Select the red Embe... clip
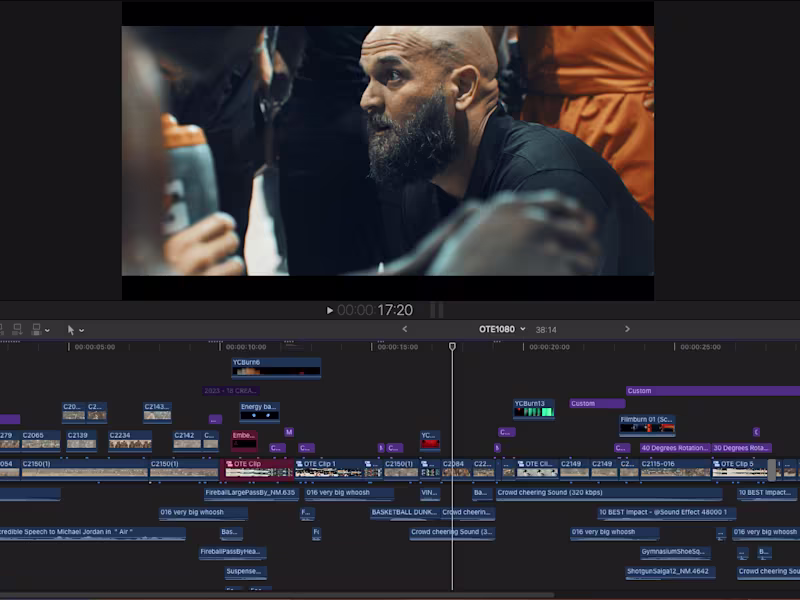 (244, 441)
